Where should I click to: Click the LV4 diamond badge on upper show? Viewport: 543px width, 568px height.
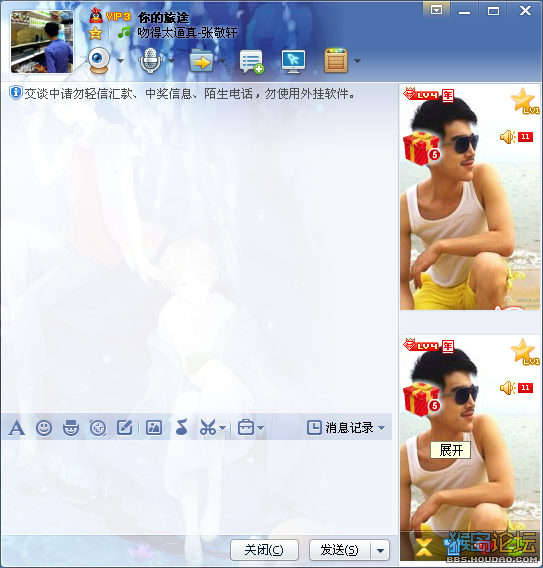click(421, 94)
